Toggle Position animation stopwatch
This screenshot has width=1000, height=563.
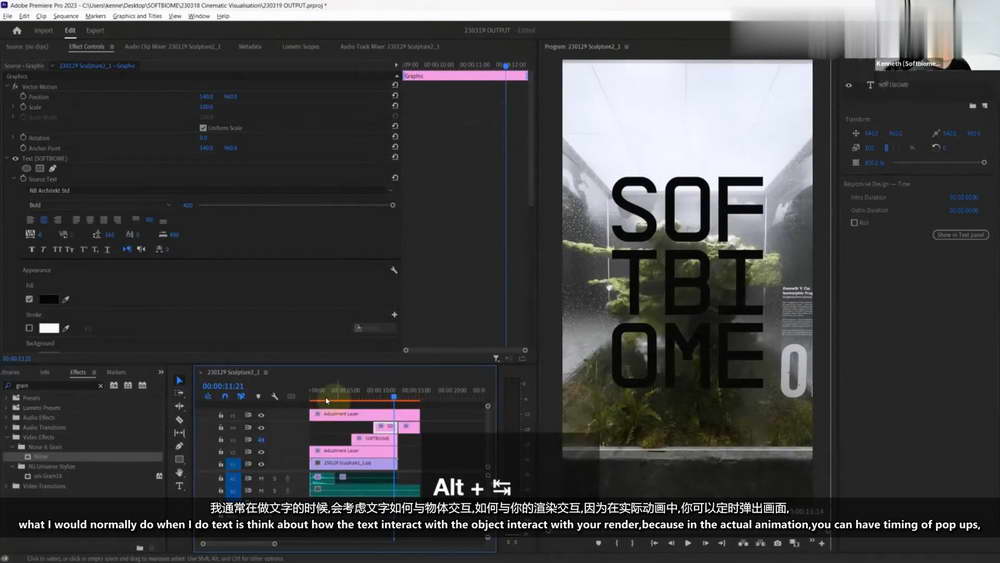23,96
